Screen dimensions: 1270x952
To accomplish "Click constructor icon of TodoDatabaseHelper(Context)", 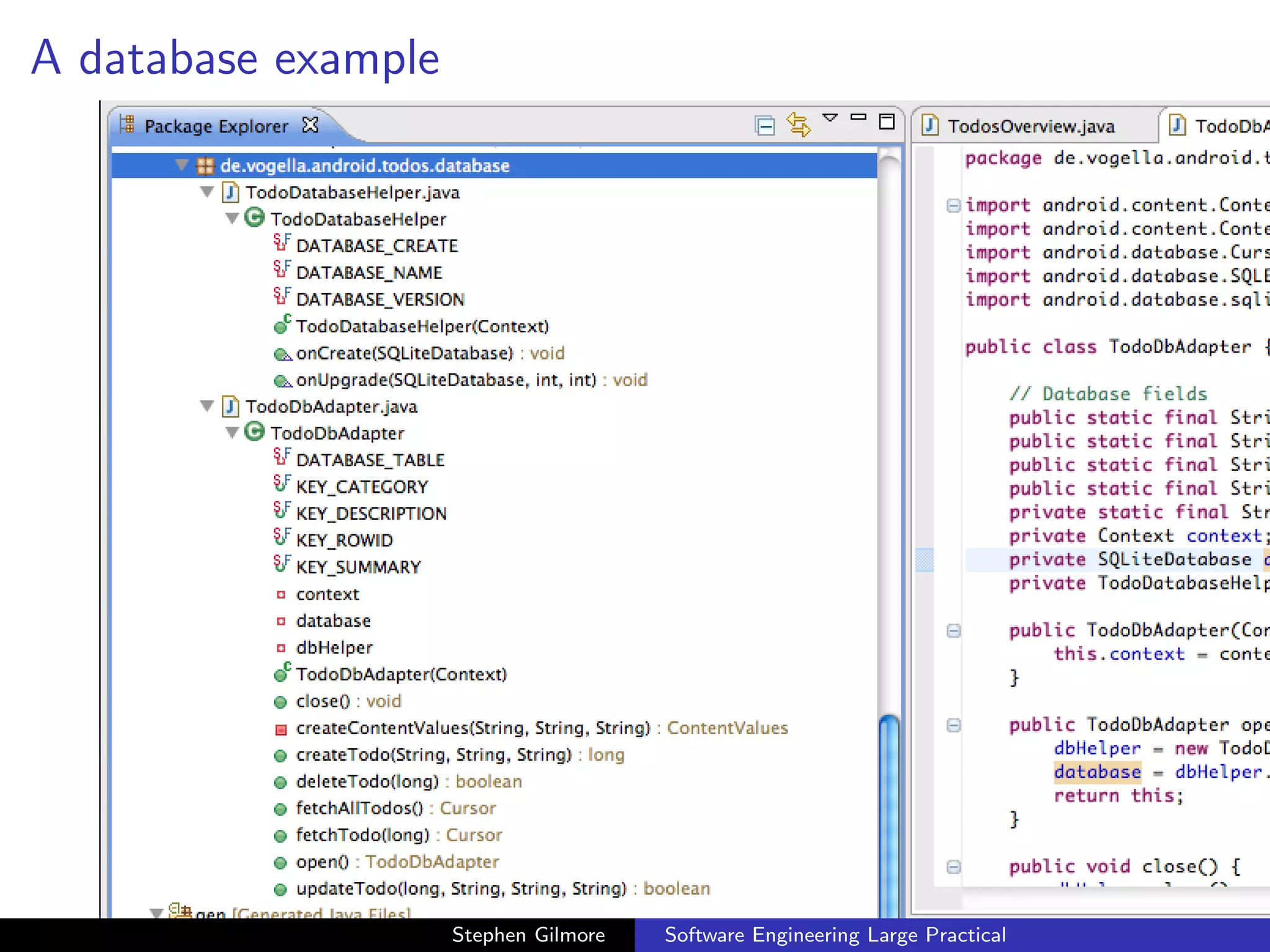I will click(x=282, y=324).
